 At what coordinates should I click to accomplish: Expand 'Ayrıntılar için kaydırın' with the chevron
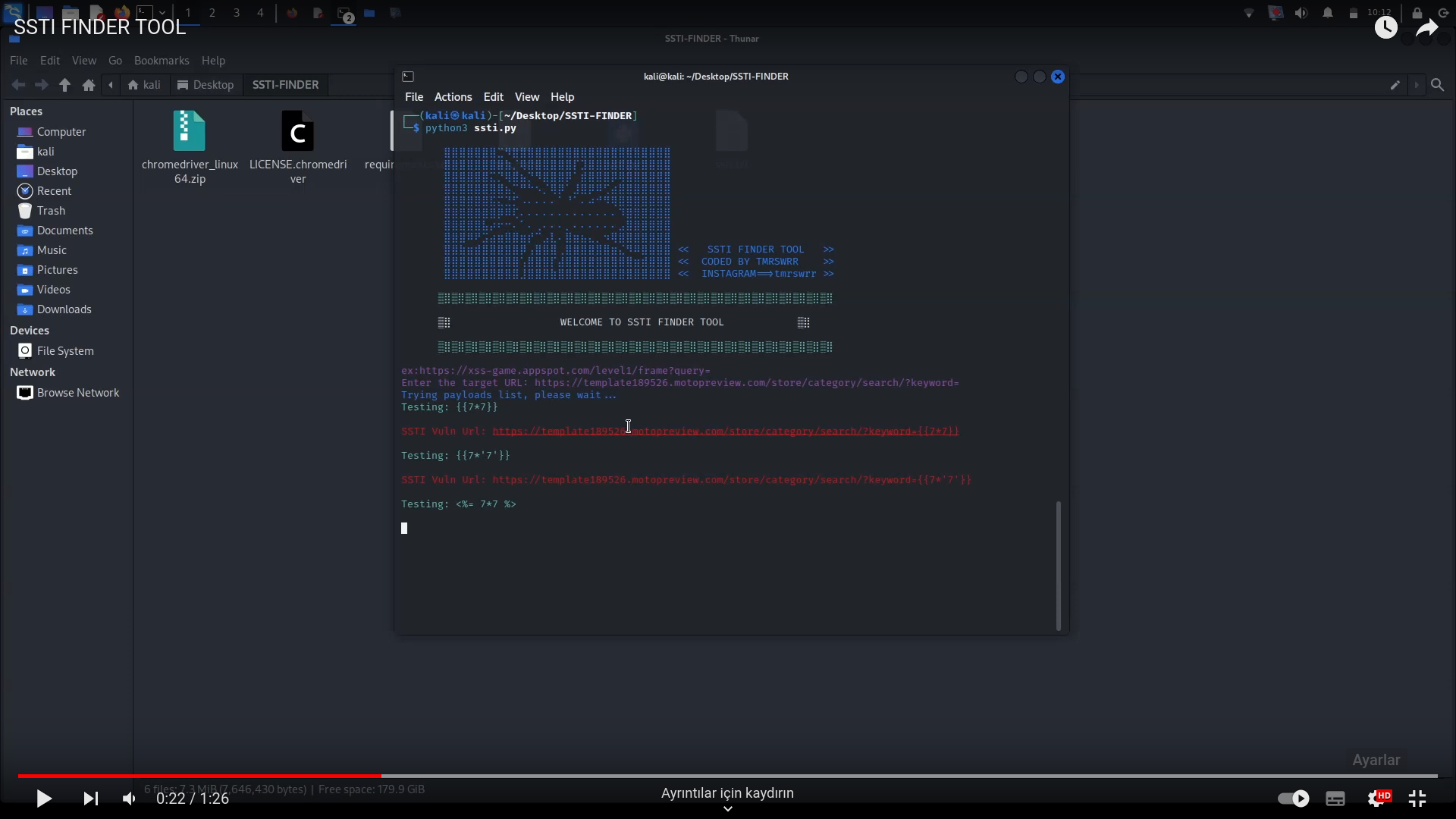pos(727,809)
